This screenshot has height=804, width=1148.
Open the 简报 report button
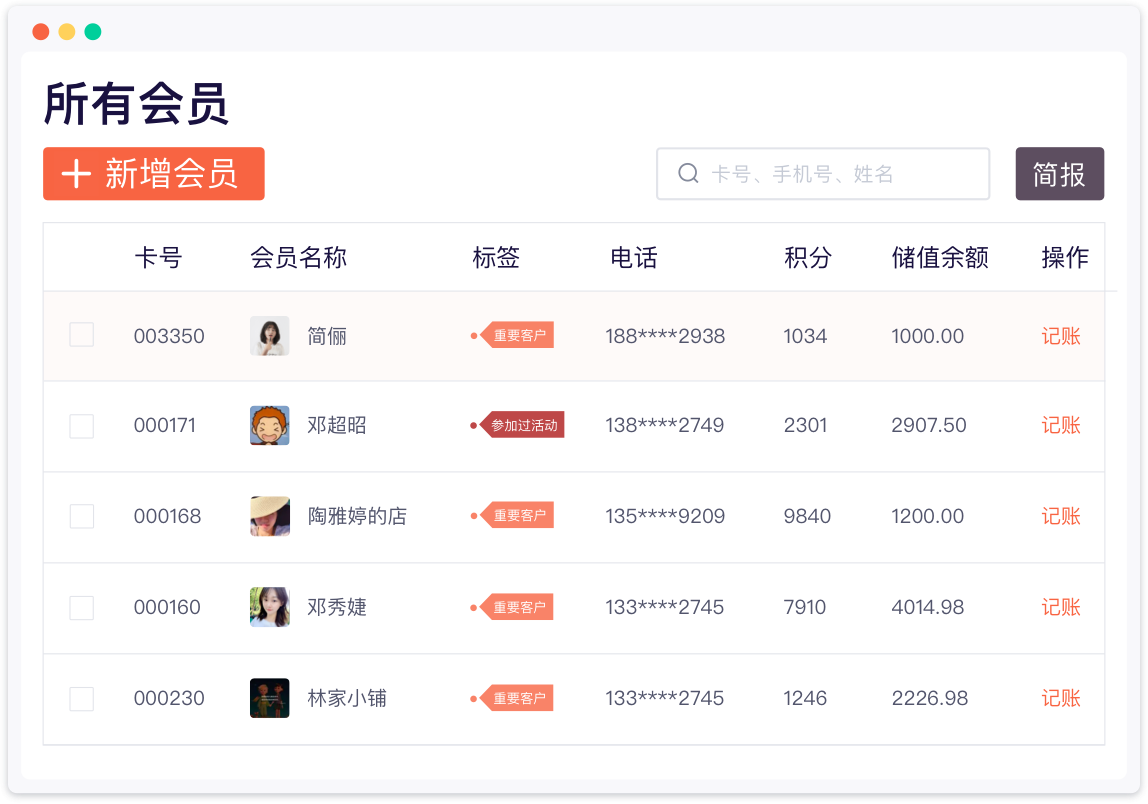1059,174
